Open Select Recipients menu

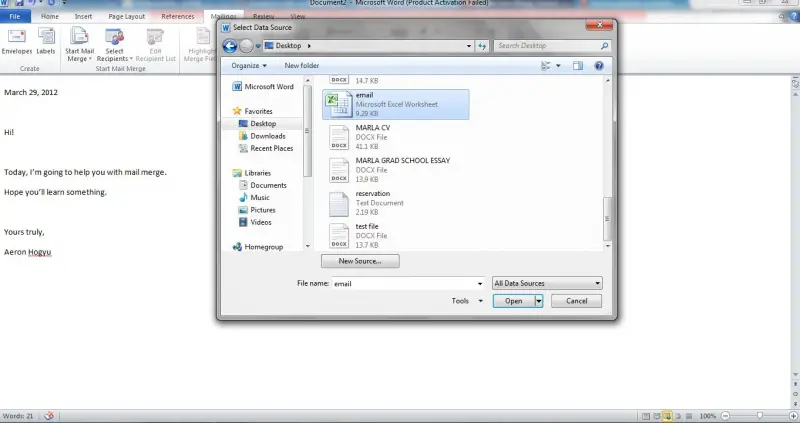tap(114, 45)
